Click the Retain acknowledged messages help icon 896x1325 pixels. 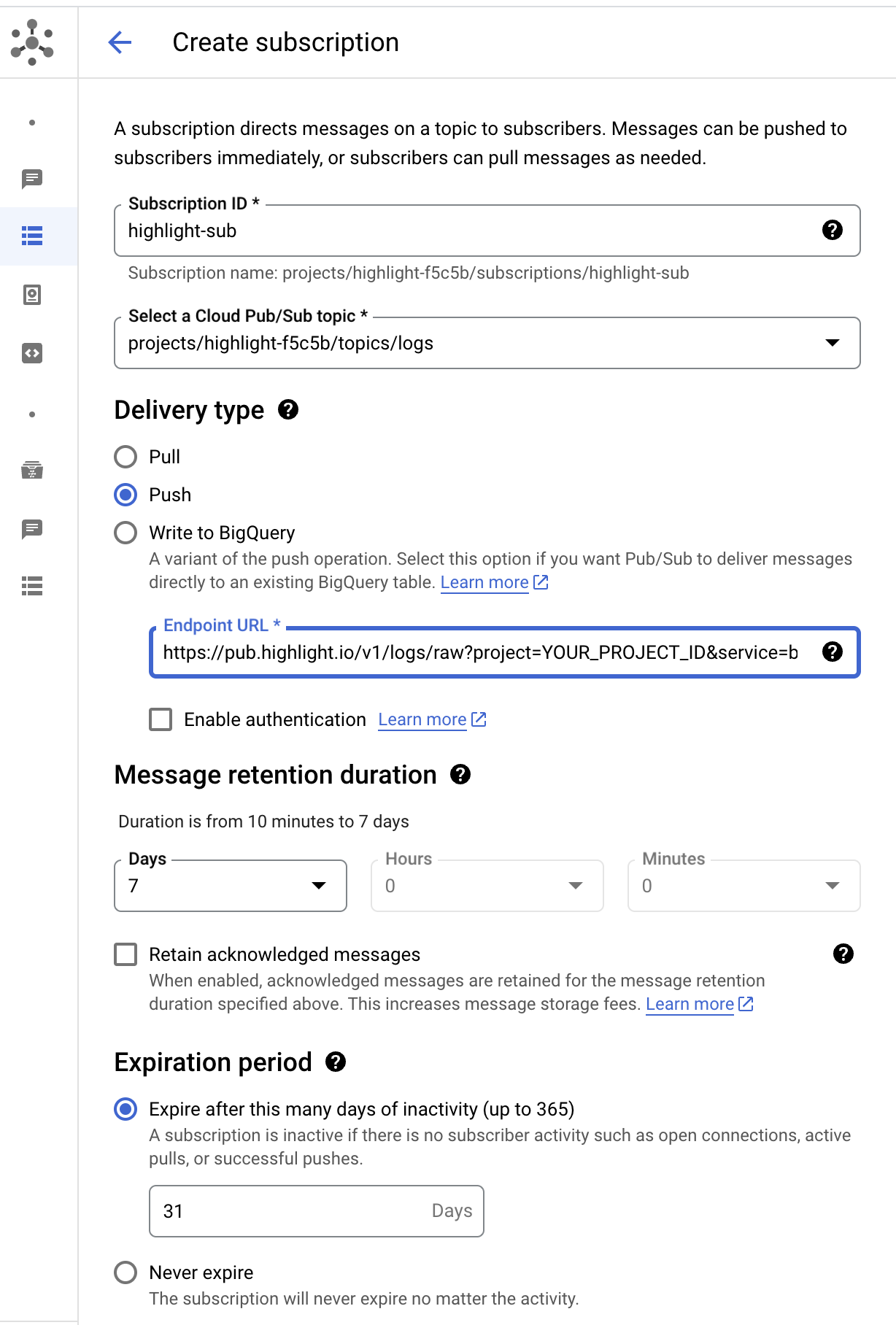843,954
